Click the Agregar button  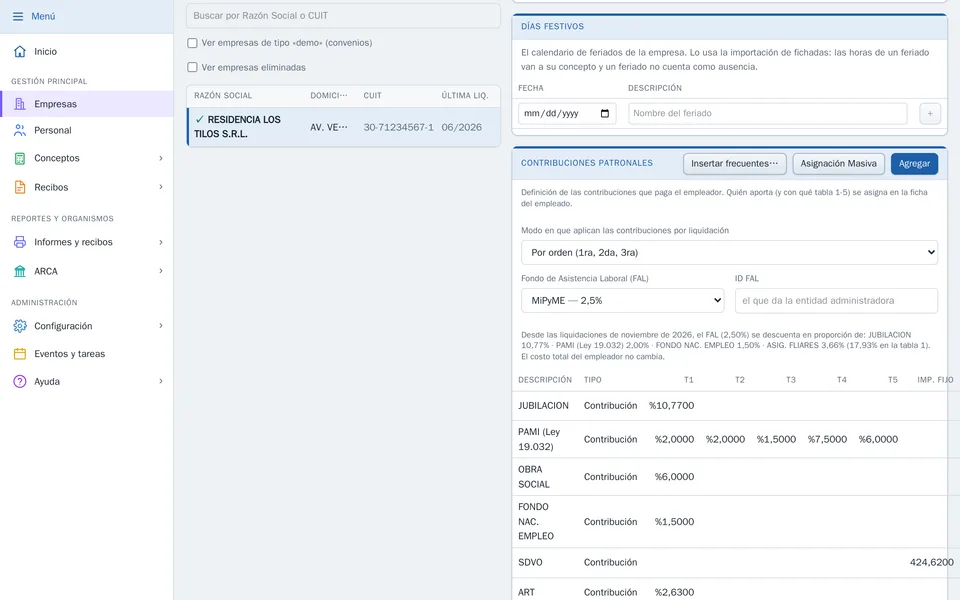coord(914,163)
